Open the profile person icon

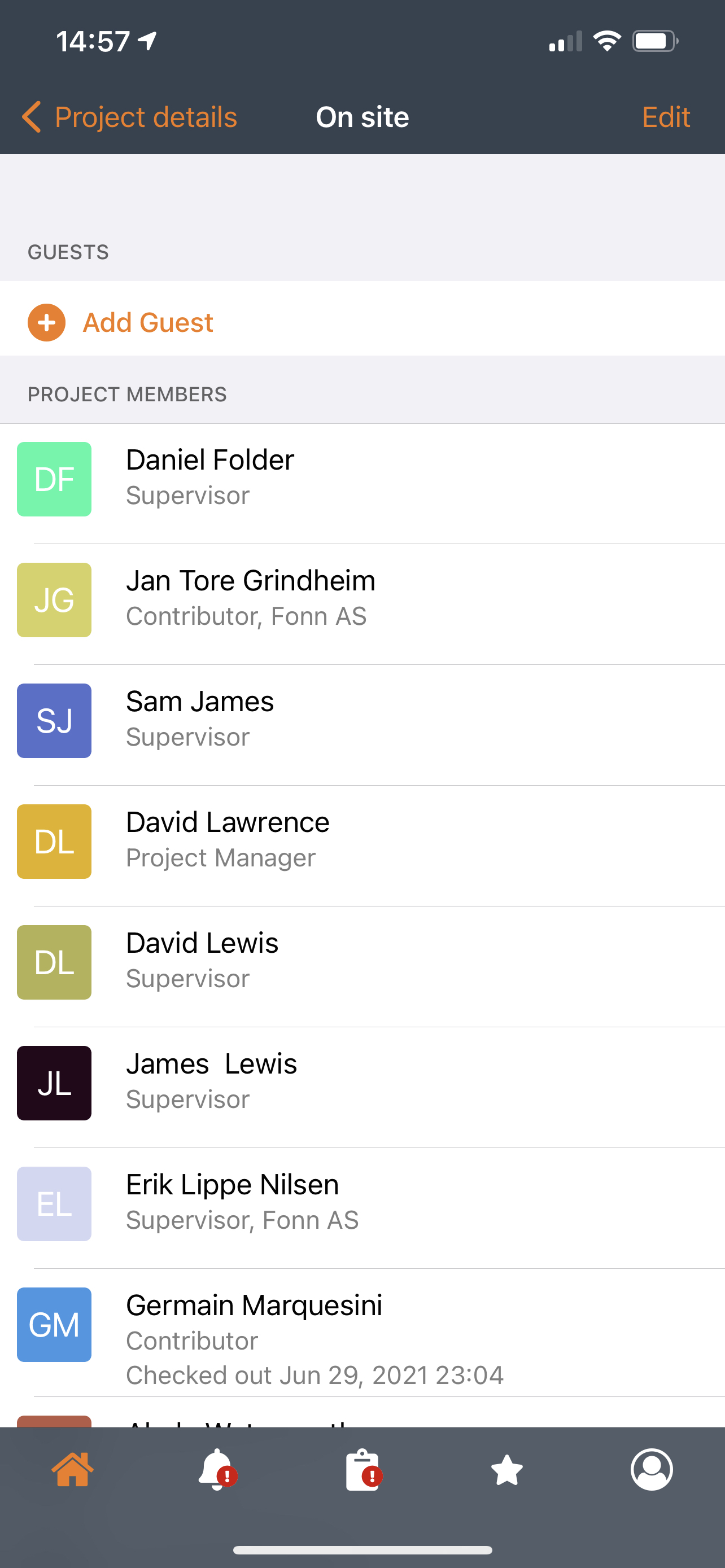point(652,1469)
